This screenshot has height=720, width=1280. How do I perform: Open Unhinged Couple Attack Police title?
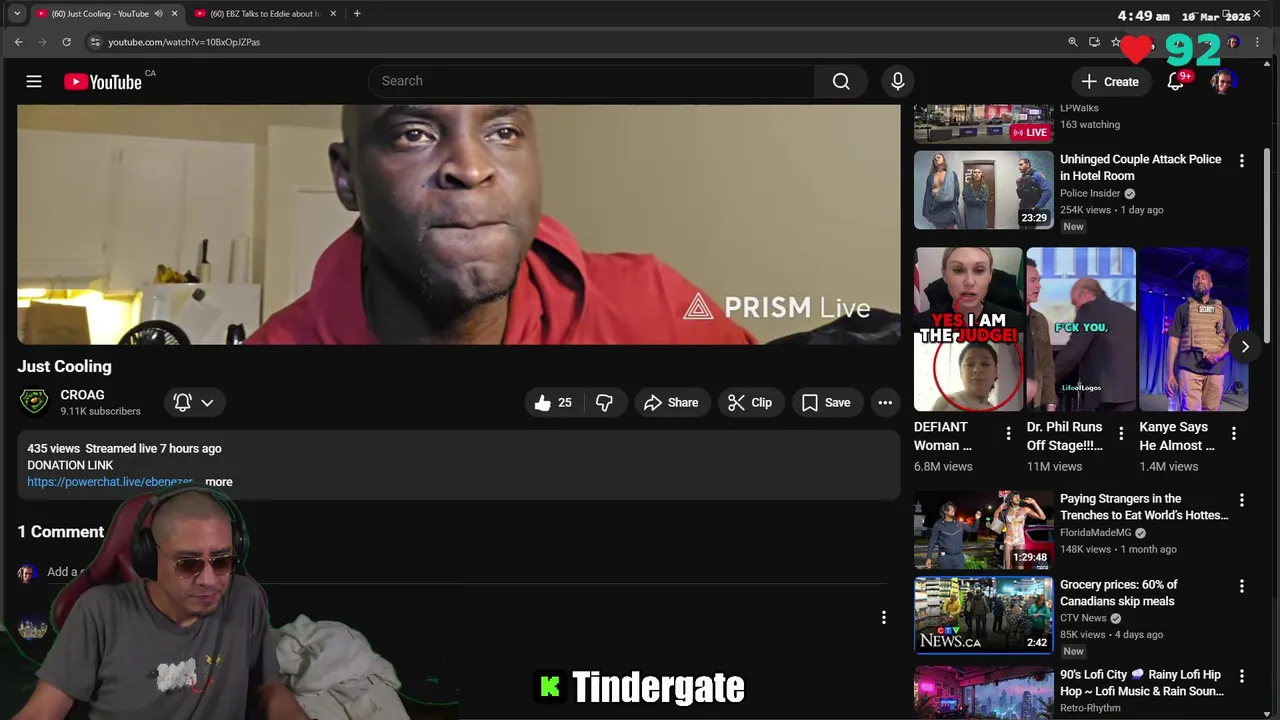pos(1140,167)
